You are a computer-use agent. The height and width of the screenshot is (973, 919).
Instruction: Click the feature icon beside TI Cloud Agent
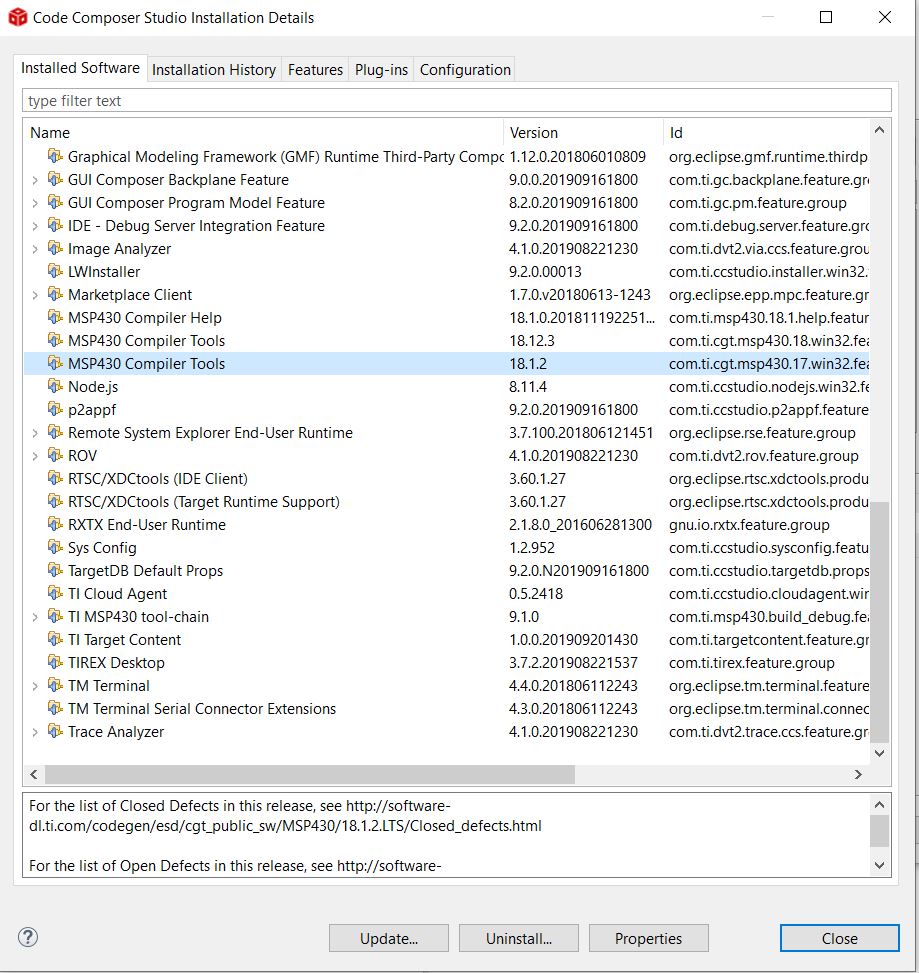55,593
